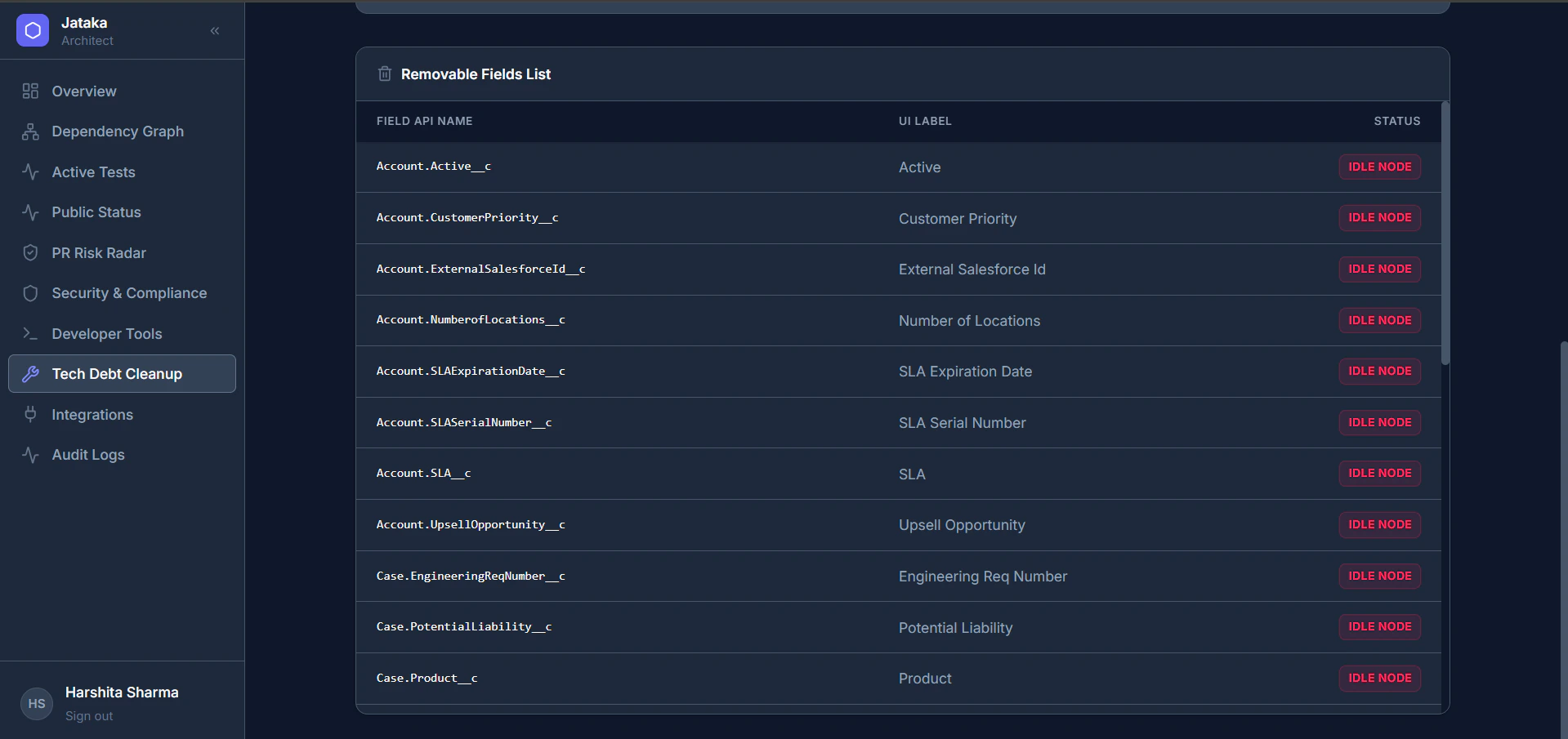Open the Overview page

122,91
